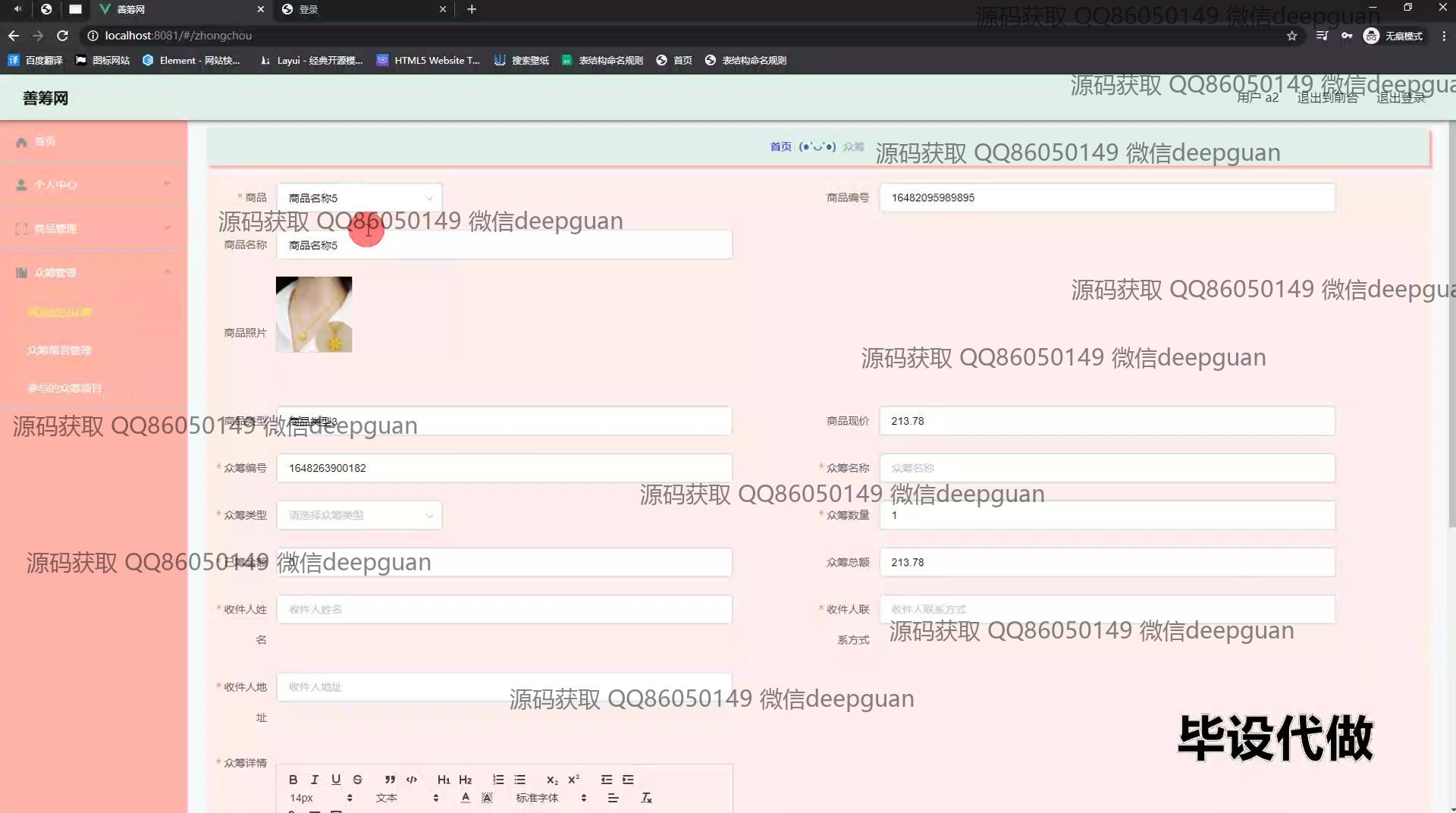Viewport: 1456px width, 813px height.
Task: Insert an ordered numbered list
Action: 498,780
